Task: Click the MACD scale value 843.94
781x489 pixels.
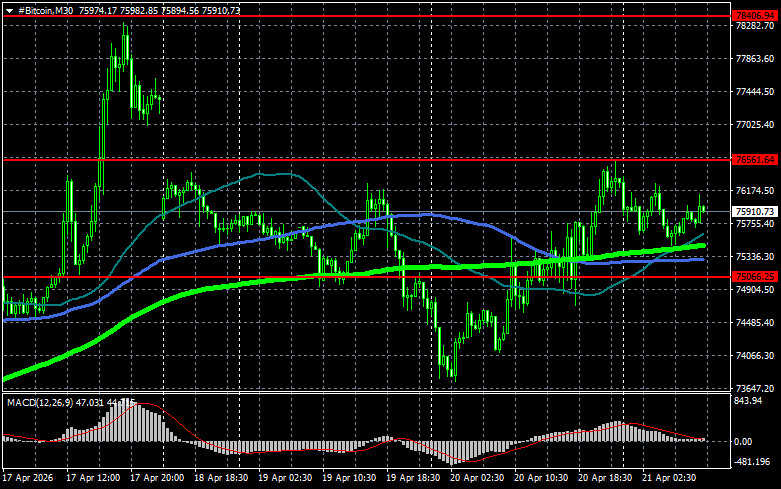Action: pos(748,401)
